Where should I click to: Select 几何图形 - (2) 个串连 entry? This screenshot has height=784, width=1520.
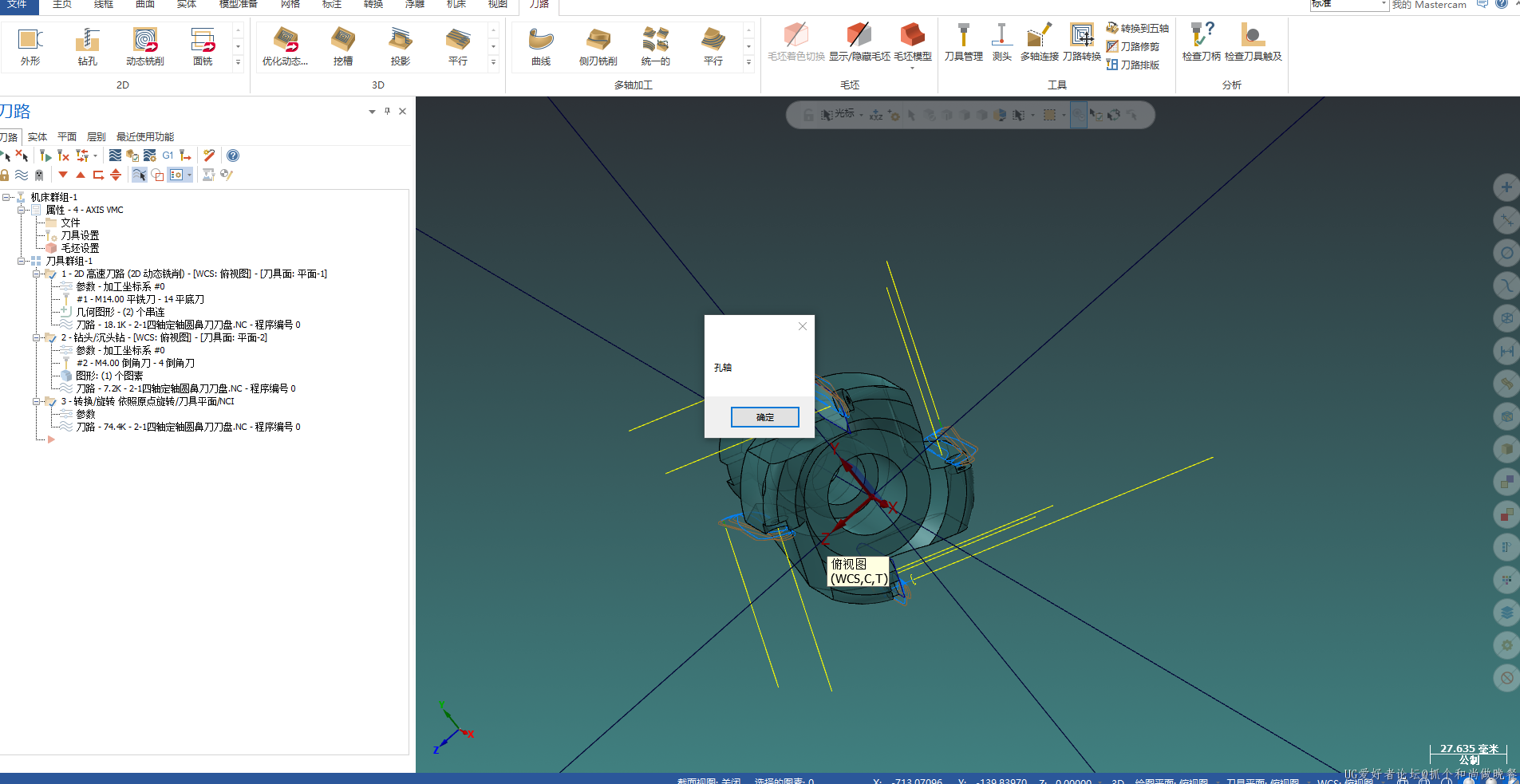pyautogui.click(x=120, y=312)
